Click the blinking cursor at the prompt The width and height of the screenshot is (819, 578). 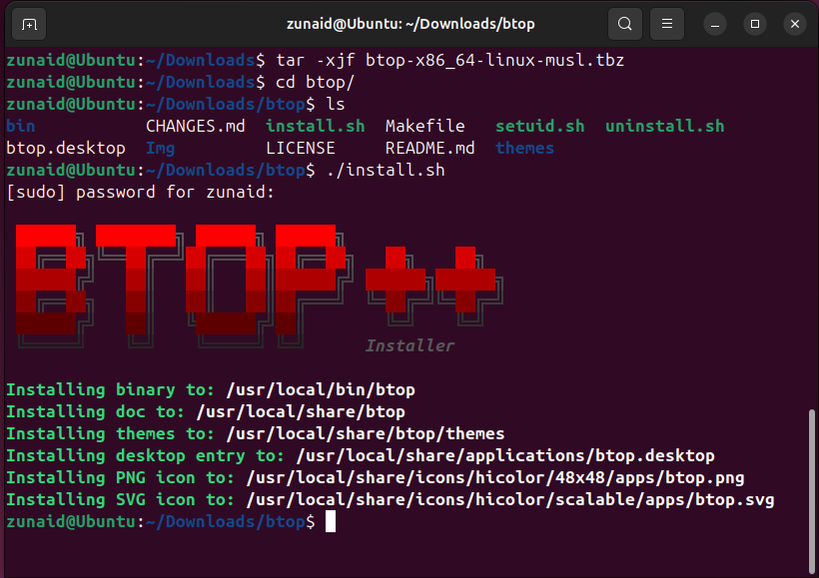click(331, 521)
